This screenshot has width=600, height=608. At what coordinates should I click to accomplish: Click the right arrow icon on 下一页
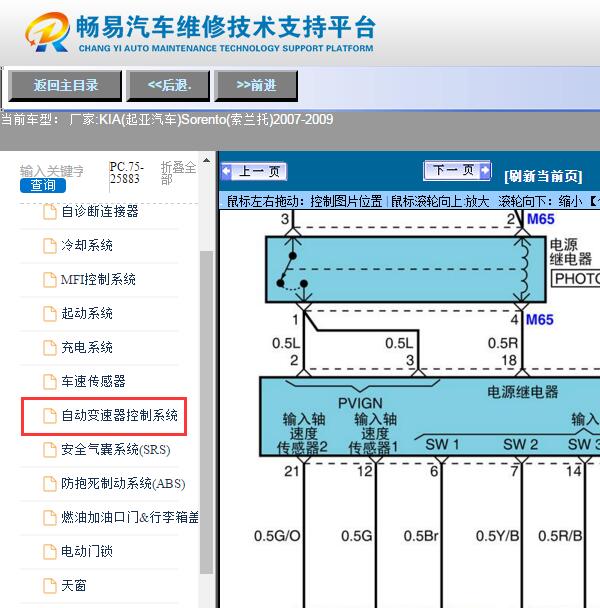click(485, 171)
